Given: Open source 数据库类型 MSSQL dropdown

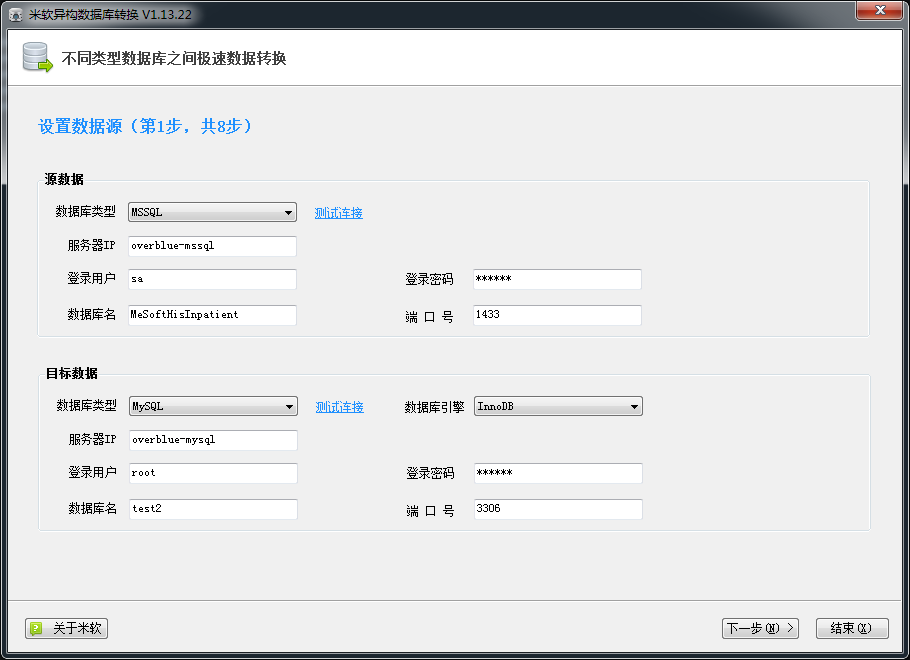Looking at the screenshot, I should click(212, 212).
